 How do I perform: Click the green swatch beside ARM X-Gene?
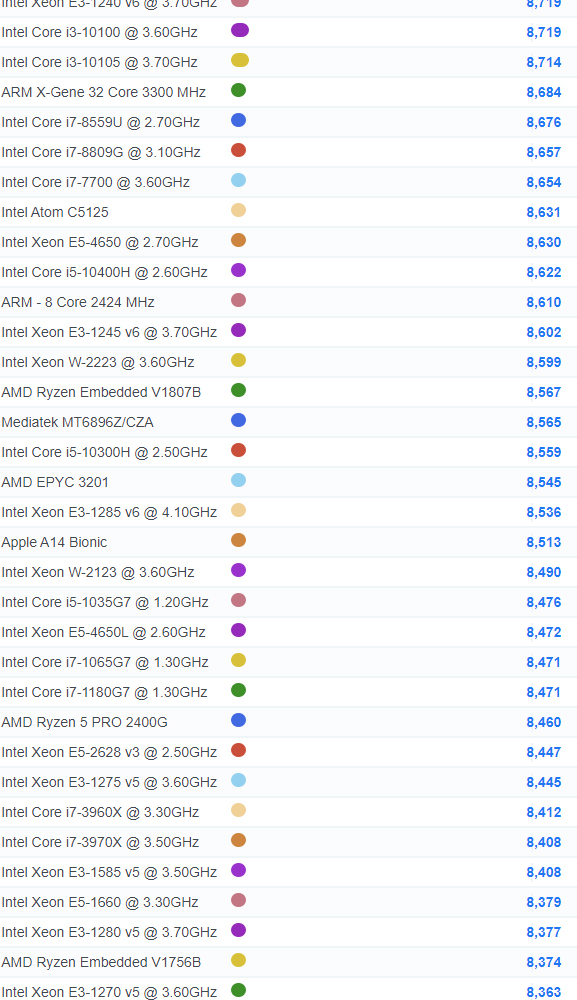pos(238,90)
